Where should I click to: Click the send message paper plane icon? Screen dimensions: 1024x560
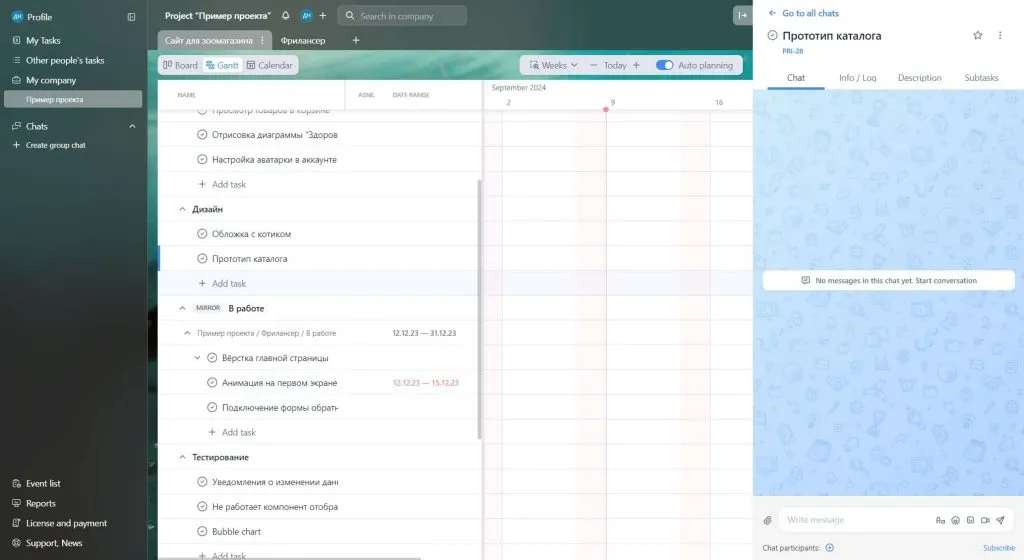1000,520
